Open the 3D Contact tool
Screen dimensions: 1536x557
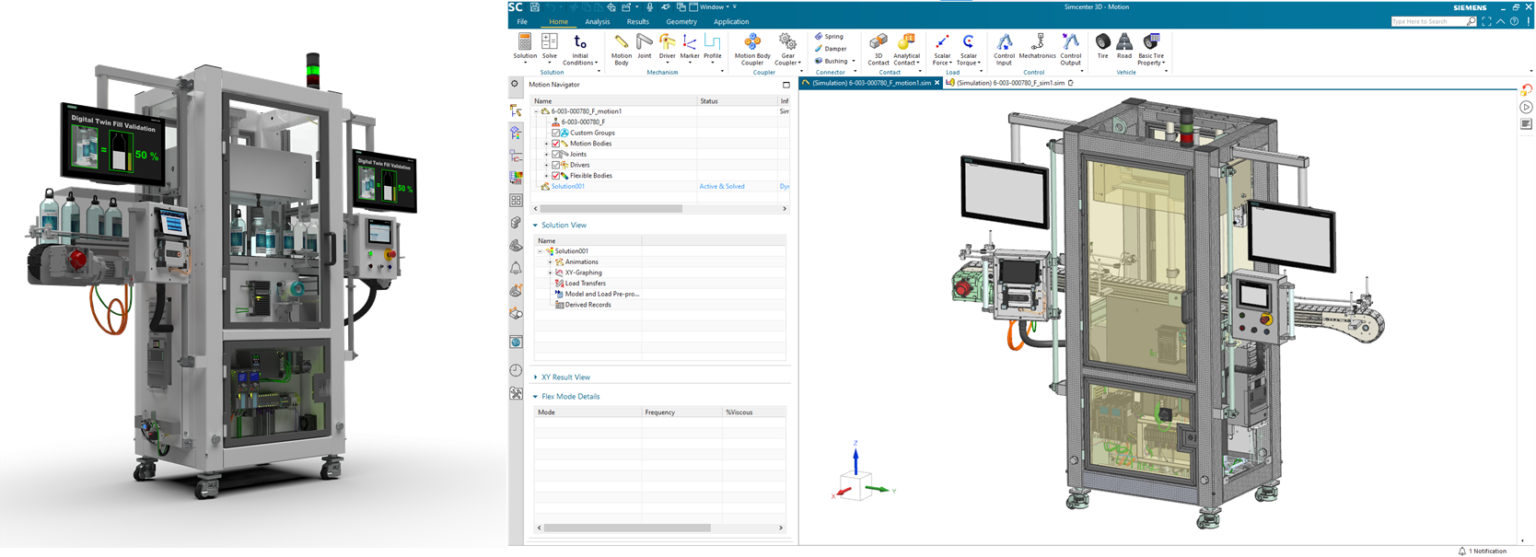click(x=878, y=43)
